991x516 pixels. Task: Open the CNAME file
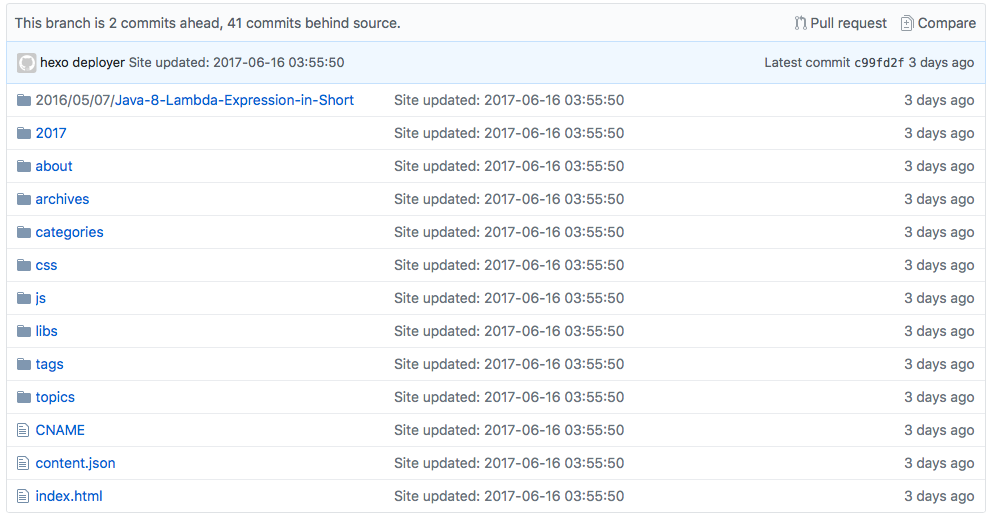(x=60, y=430)
